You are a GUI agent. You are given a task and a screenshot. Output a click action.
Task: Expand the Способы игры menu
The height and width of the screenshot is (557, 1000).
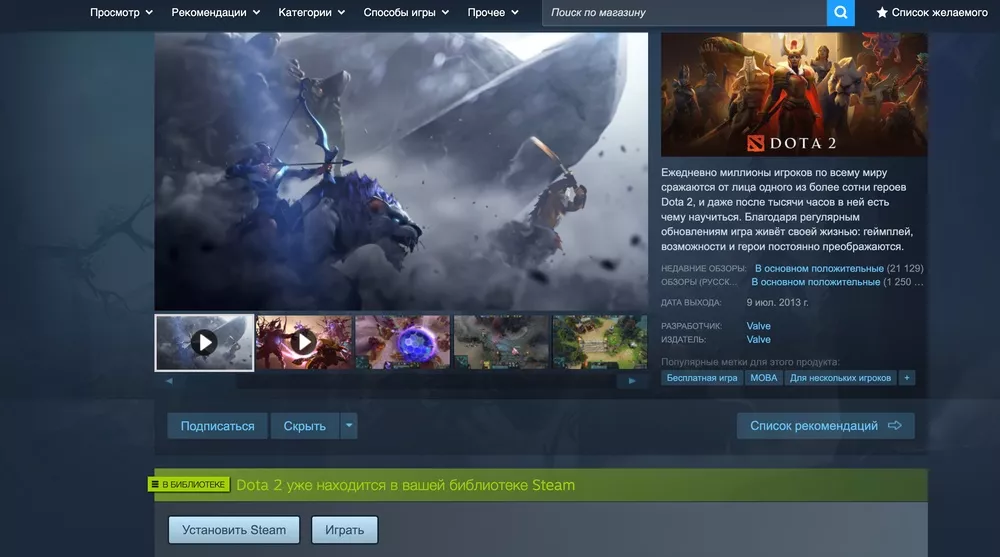(406, 12)
